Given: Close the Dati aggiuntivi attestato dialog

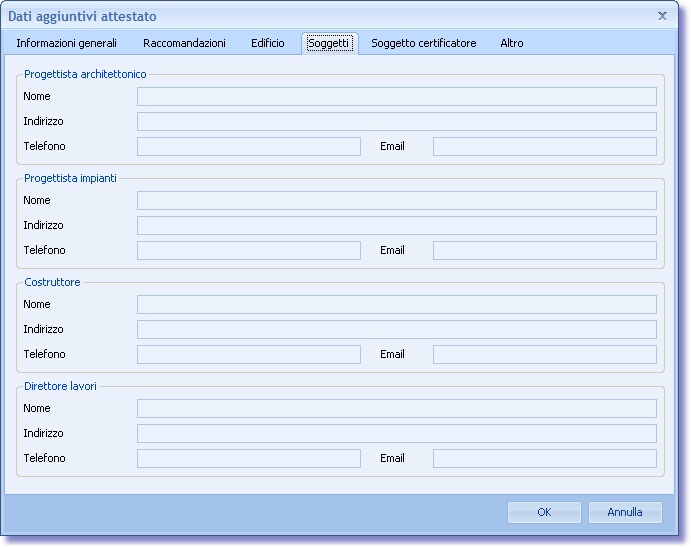Looking at the screenshot, I should 662,16.
